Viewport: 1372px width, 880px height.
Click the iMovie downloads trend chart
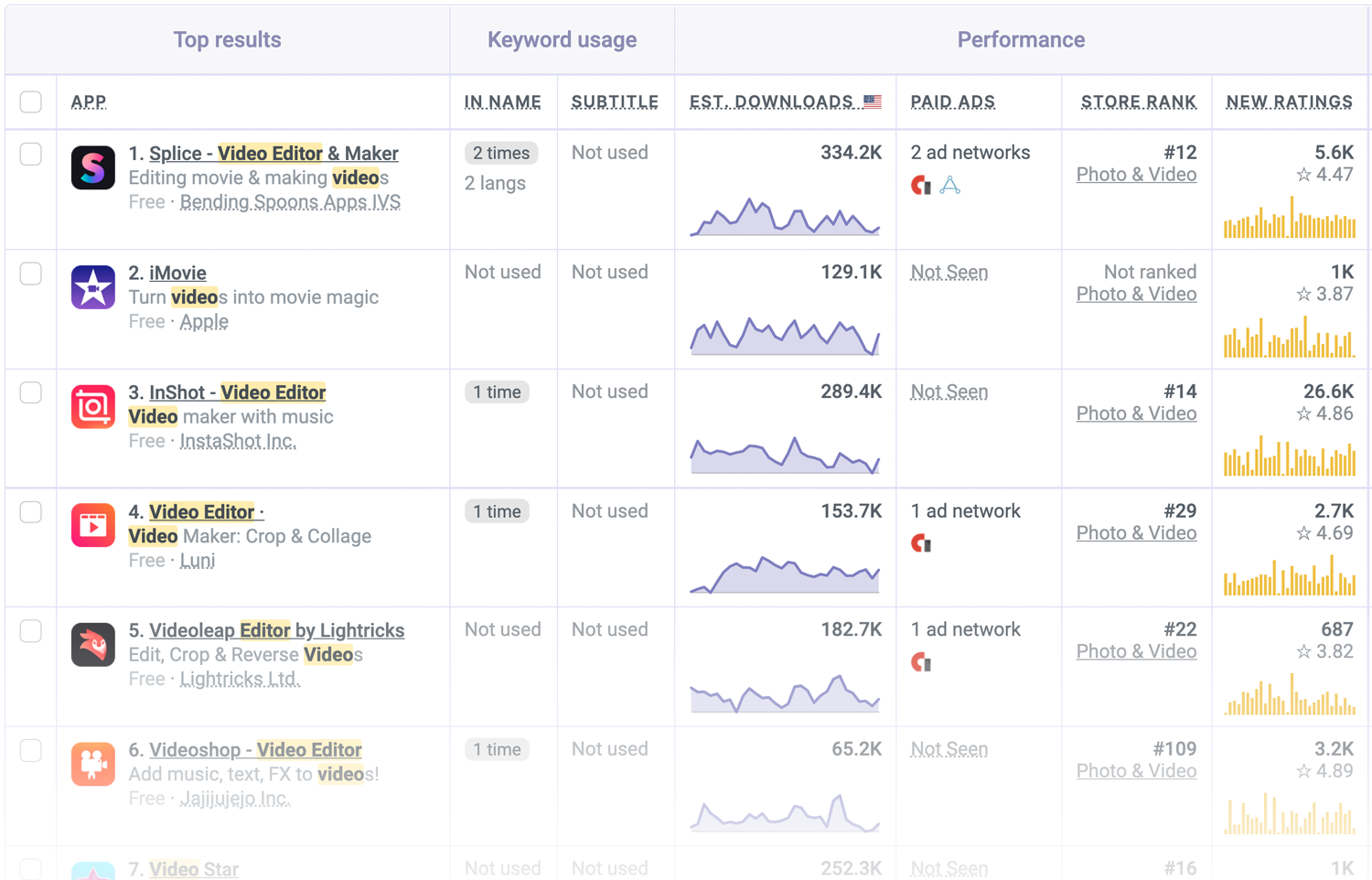[x=785, y=336]
